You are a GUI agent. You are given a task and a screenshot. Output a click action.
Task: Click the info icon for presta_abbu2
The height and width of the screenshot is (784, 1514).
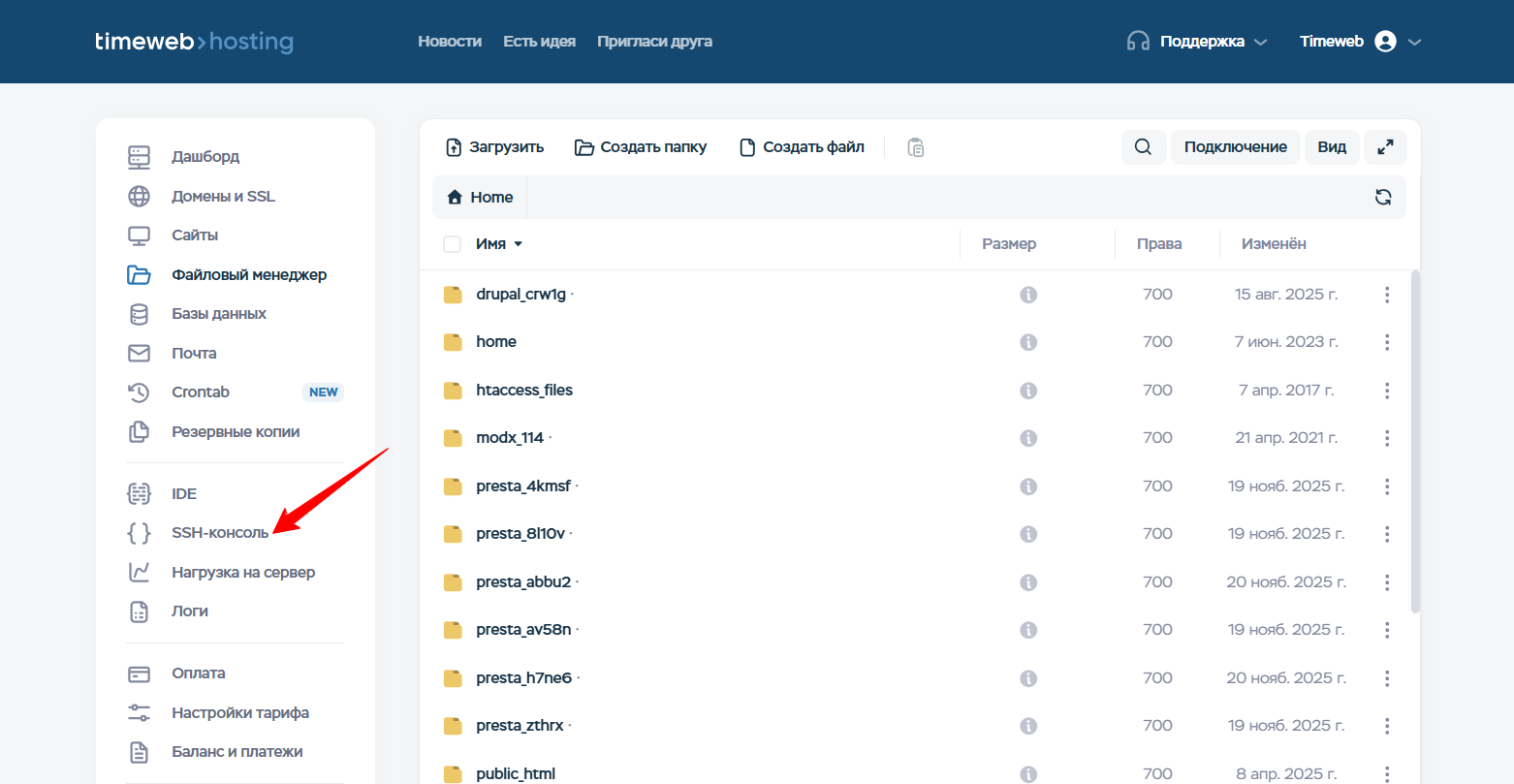point(1028,582)
